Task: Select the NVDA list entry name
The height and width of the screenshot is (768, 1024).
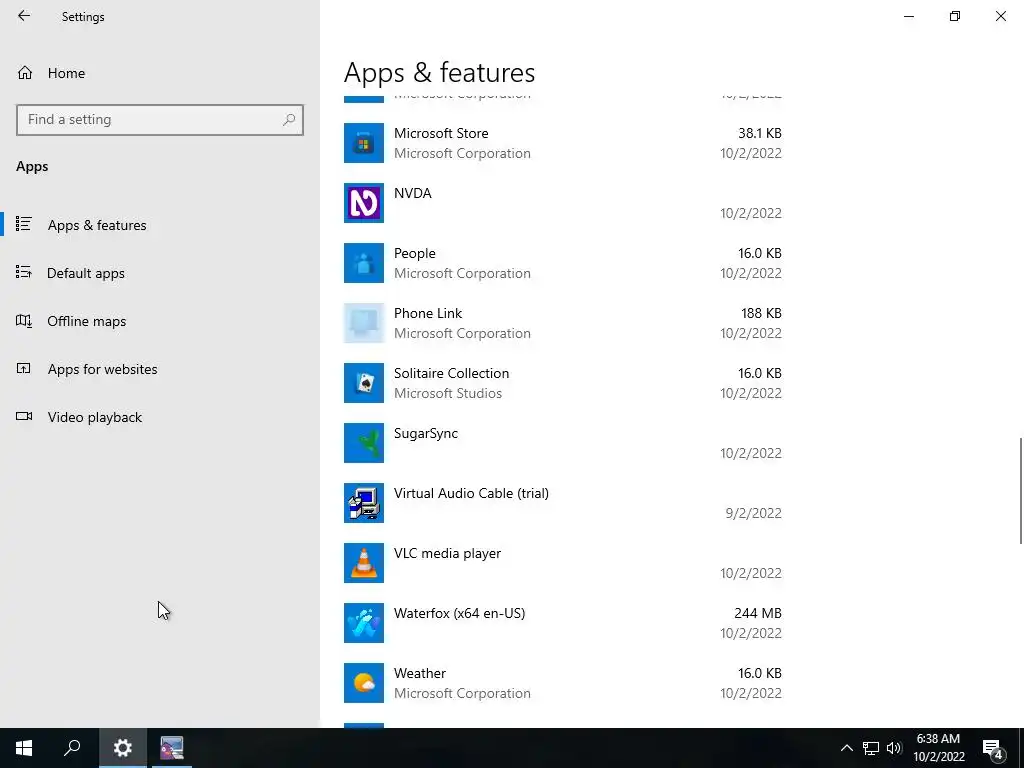Action: (413, 193)
